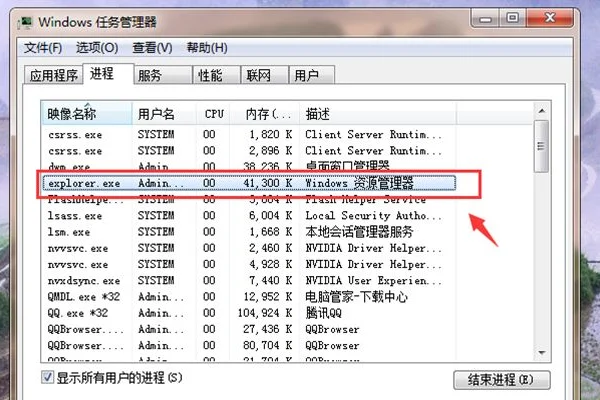Screen dimensions: 600x400
Task: Toggle 显示所有用户的进程 checkbox
Action: 47,377
